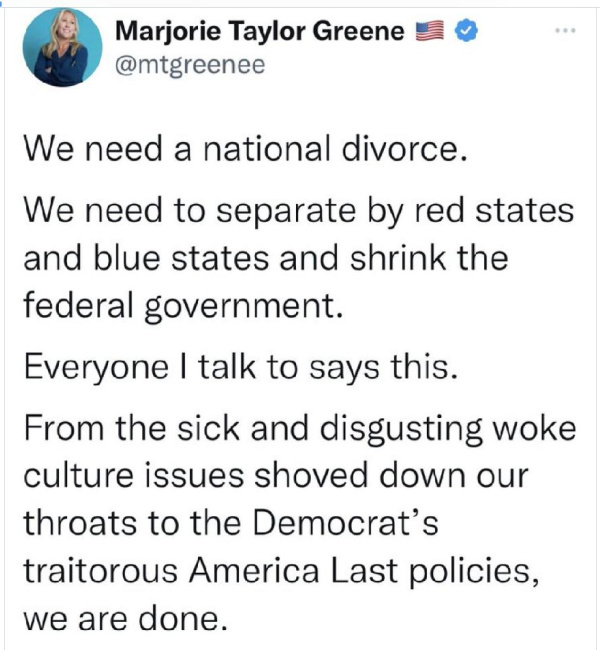
Task: Click the closing line "we are done."
Action: [x=119, y=618]
